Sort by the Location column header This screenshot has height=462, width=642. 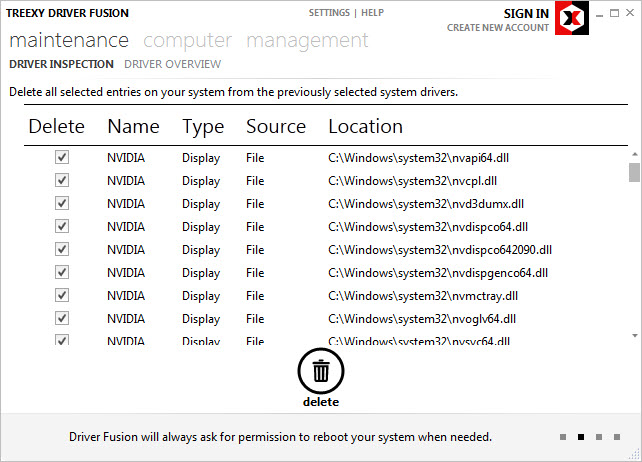pyautogui.click(x=366, y=126)
